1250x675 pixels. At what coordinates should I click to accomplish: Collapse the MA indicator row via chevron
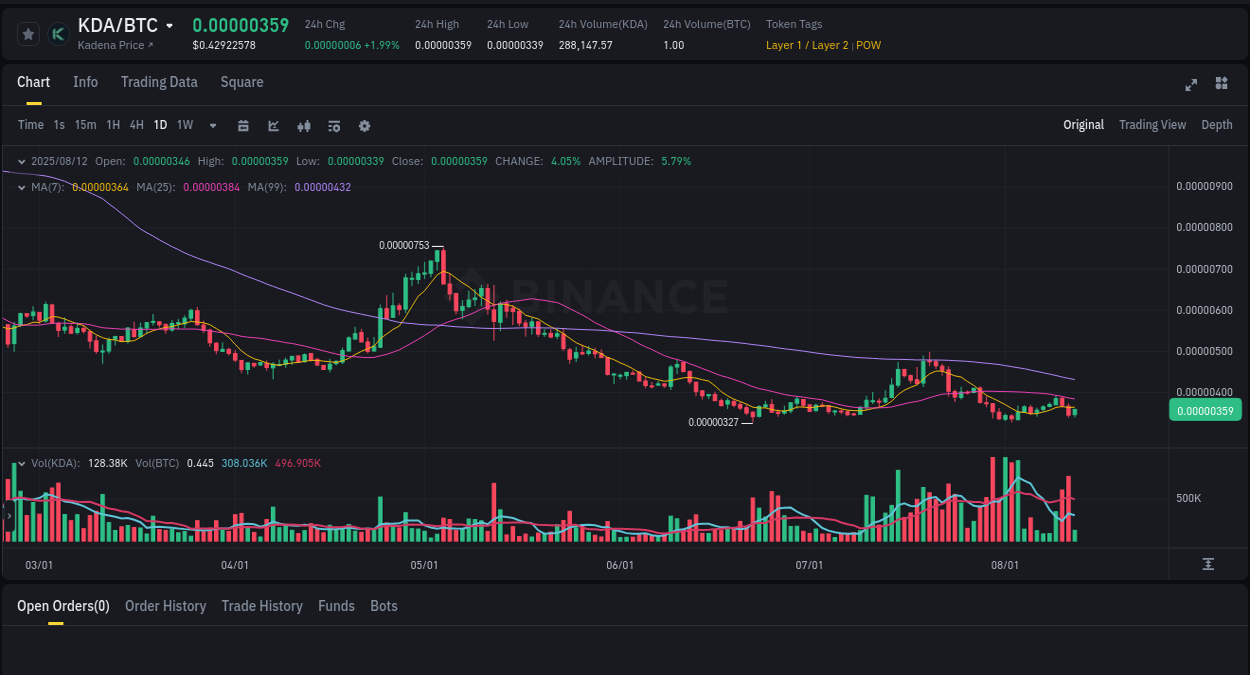click(20, 185)
